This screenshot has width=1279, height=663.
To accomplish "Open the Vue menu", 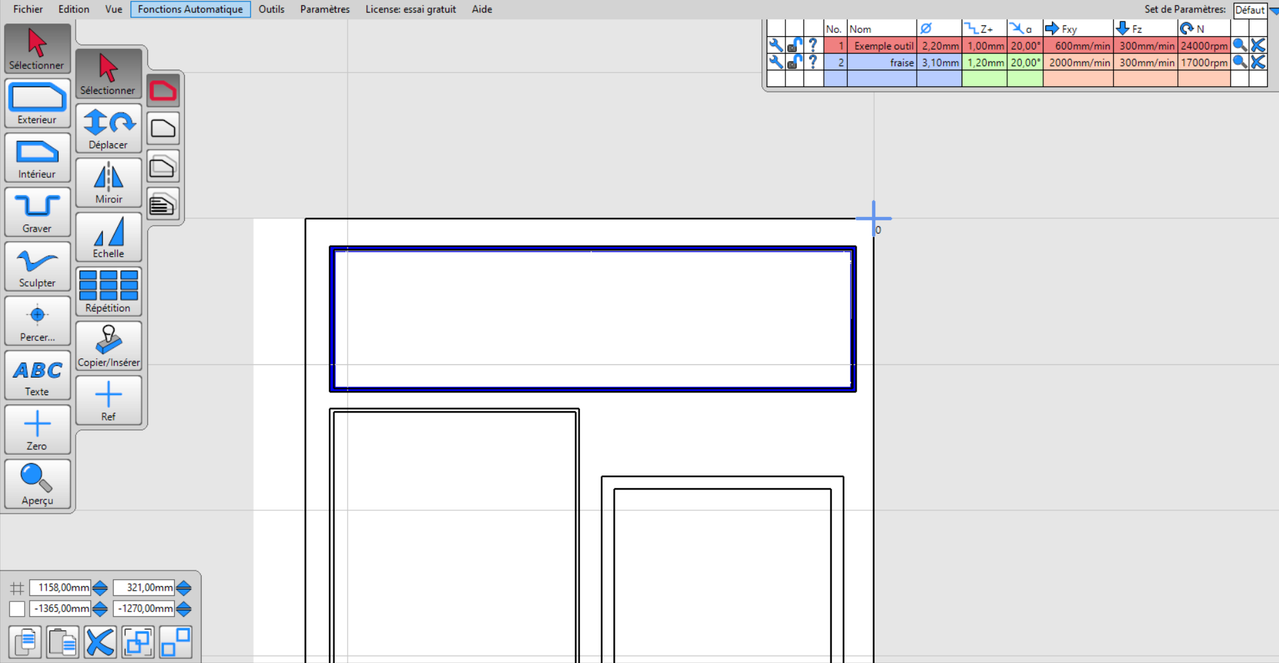I will (x=114, y=9).
